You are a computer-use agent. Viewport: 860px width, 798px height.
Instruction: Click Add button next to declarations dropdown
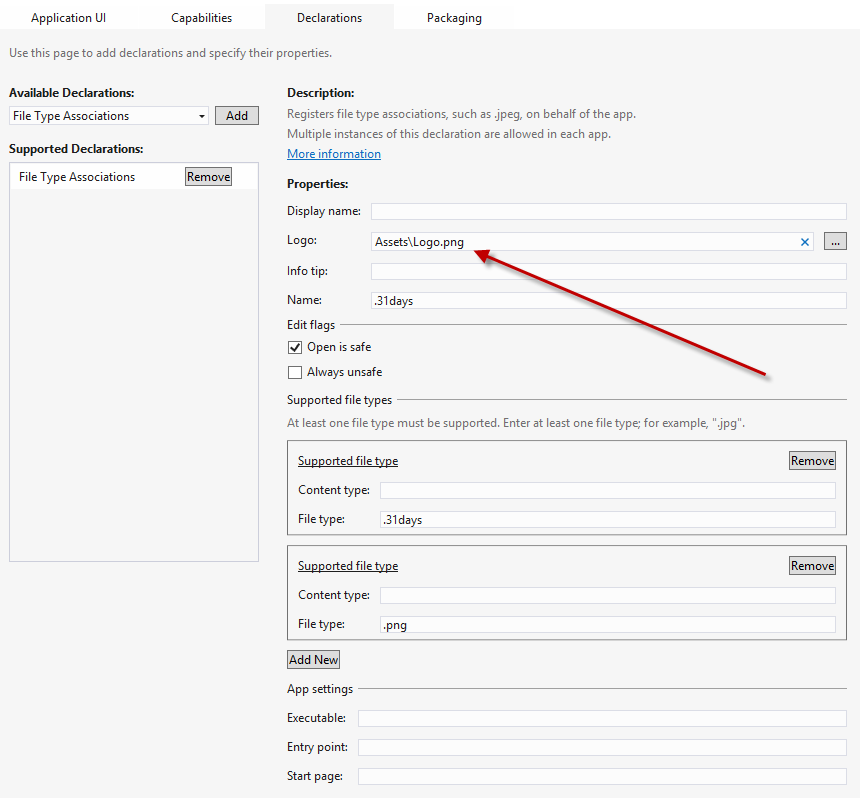(x=237, y=116)
